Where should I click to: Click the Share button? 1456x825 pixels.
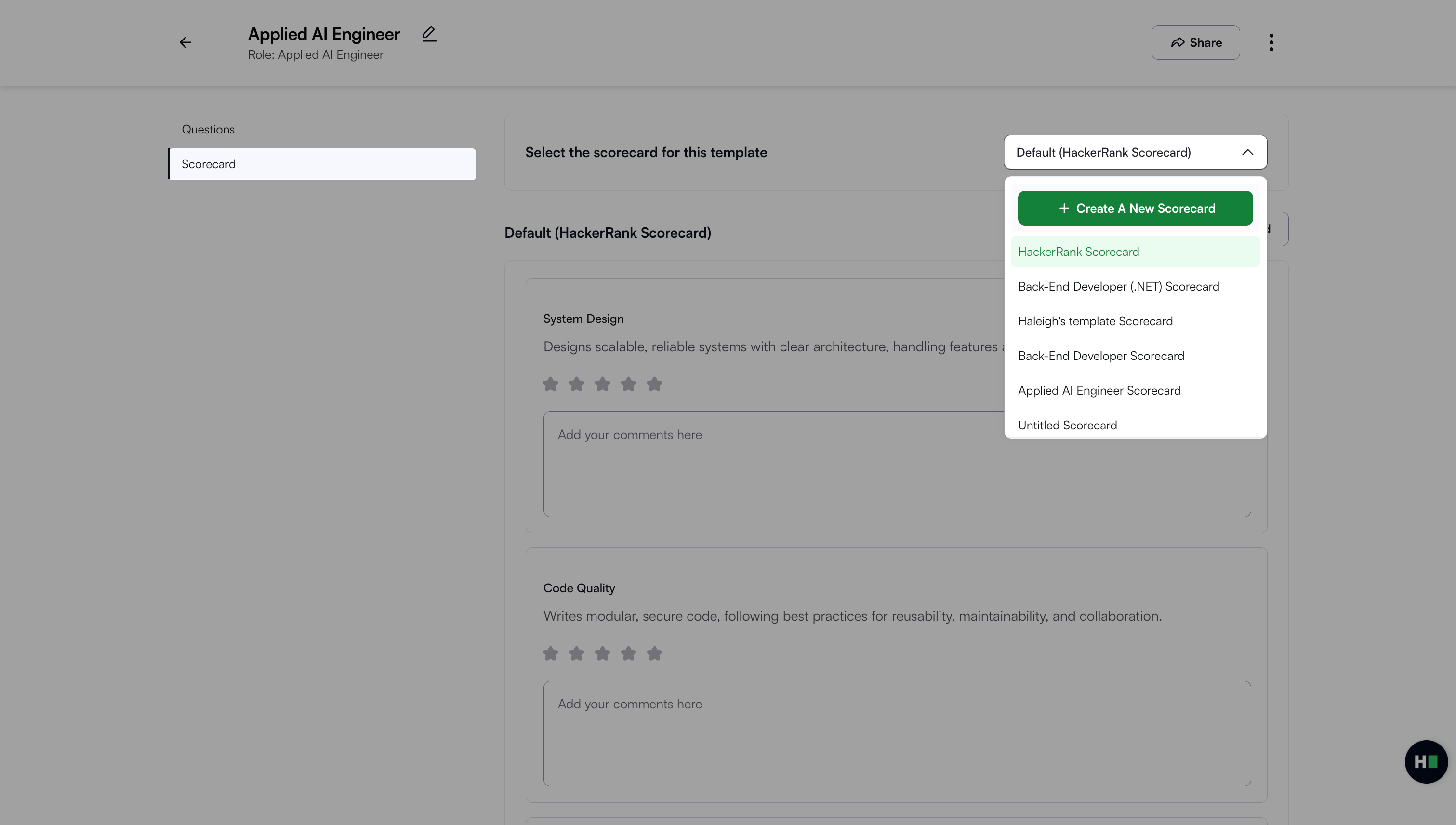coord(1195,42)
